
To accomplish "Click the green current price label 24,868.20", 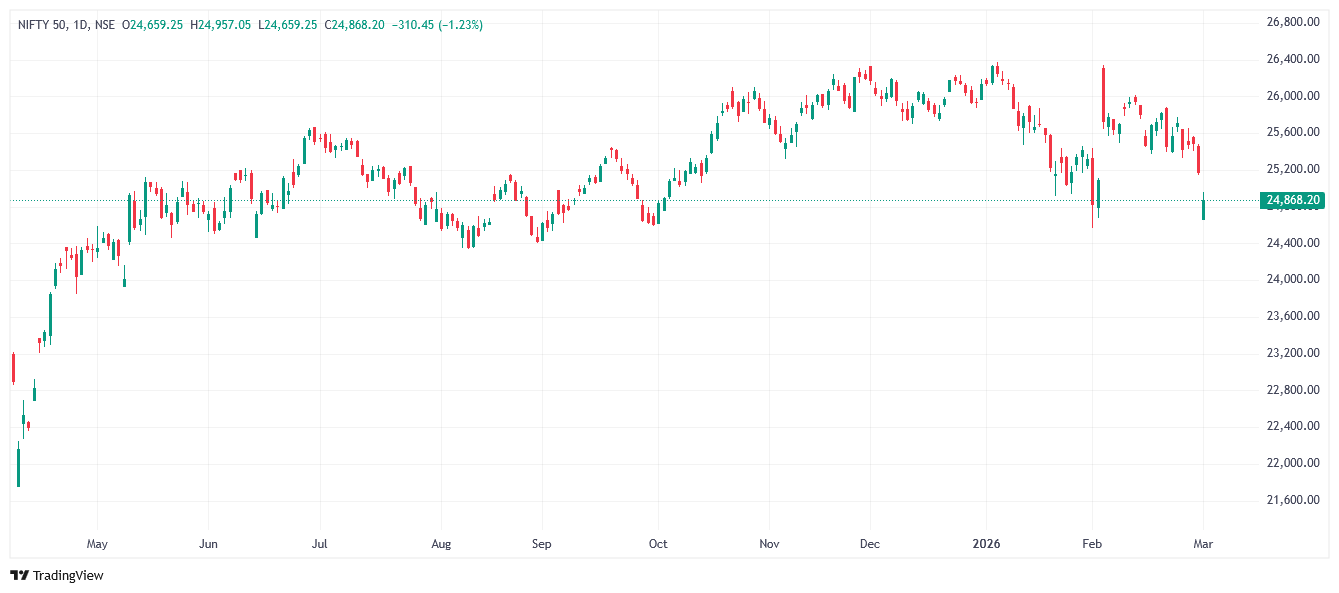I will click(1294, 200).
